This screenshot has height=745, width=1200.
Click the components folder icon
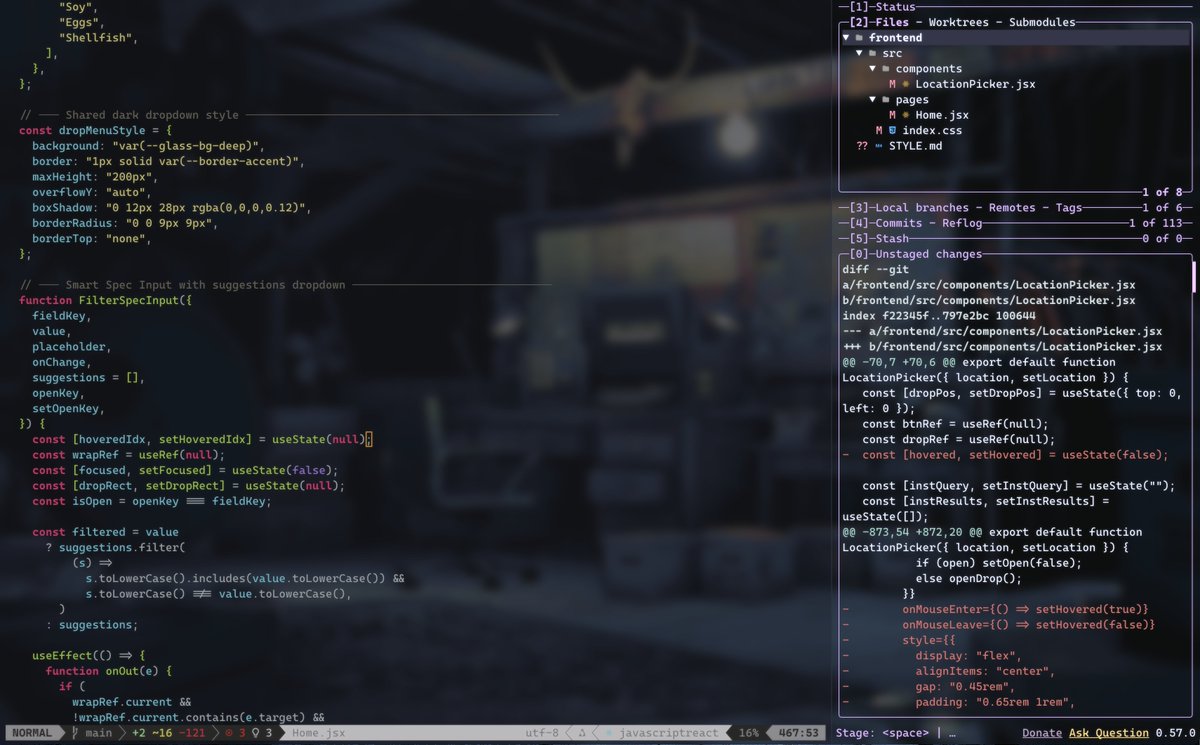pyautogui.click(x=886, y=69)
